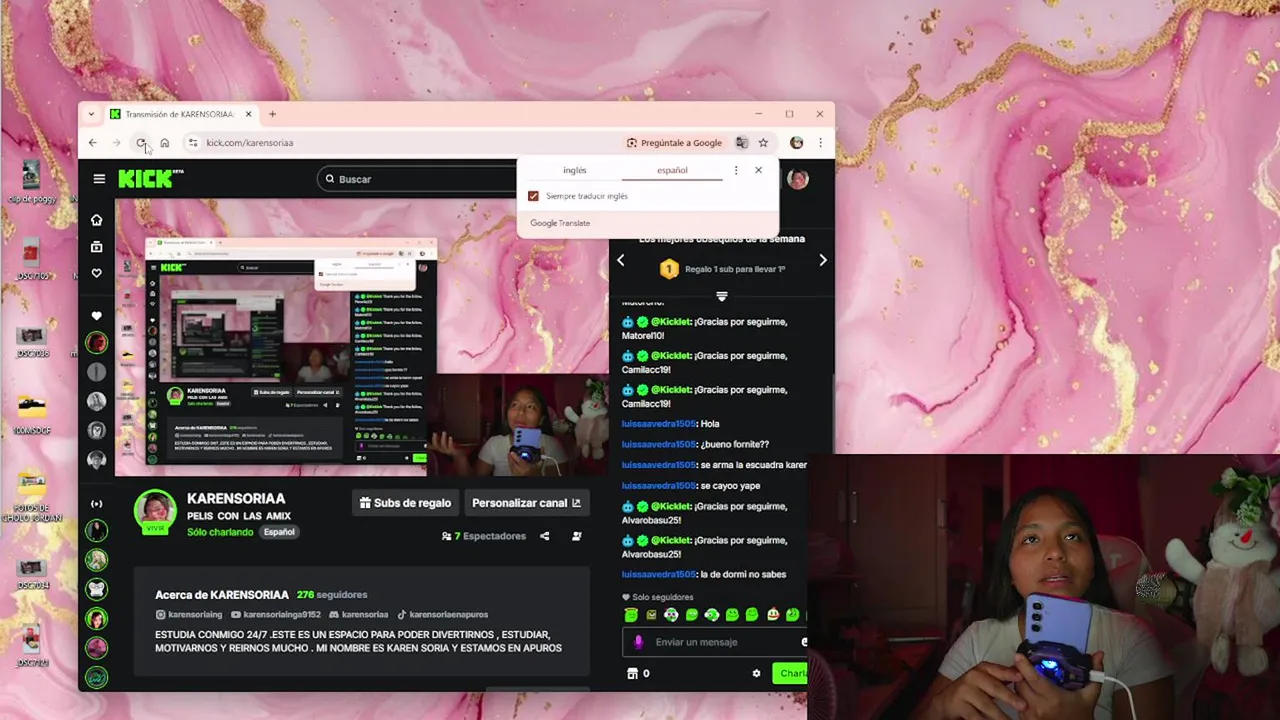This screenshot has width=1280, height=720.
Task: Click Subs de regalo button
Action: 405,503
